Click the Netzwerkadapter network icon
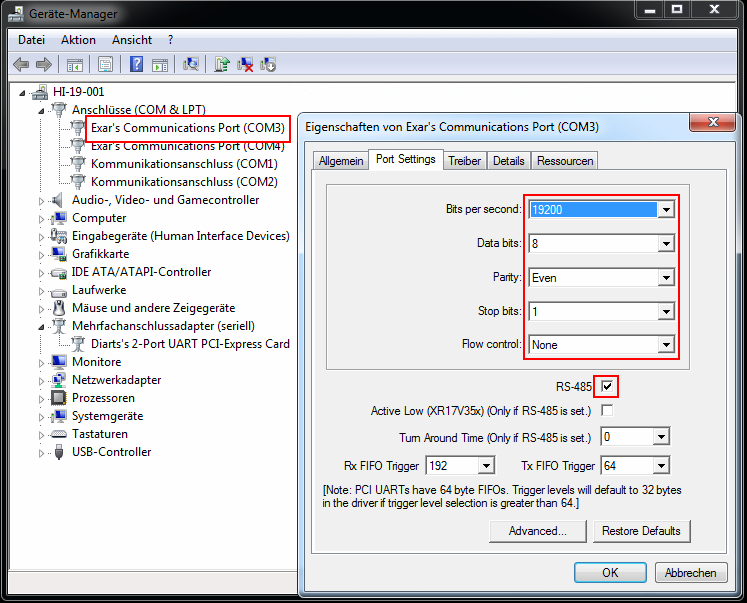 (59, 380)
